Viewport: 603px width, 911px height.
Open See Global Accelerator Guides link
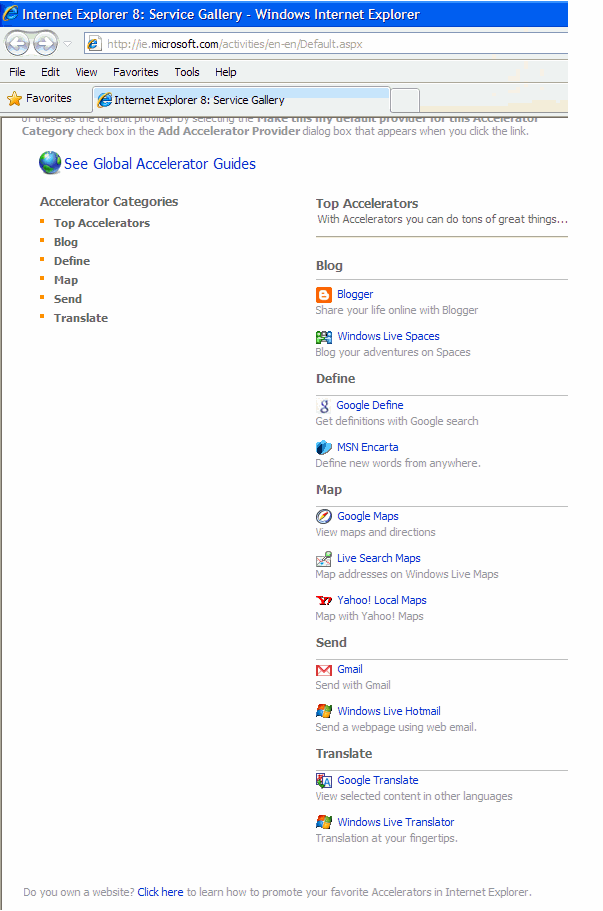tap(160, 164)
